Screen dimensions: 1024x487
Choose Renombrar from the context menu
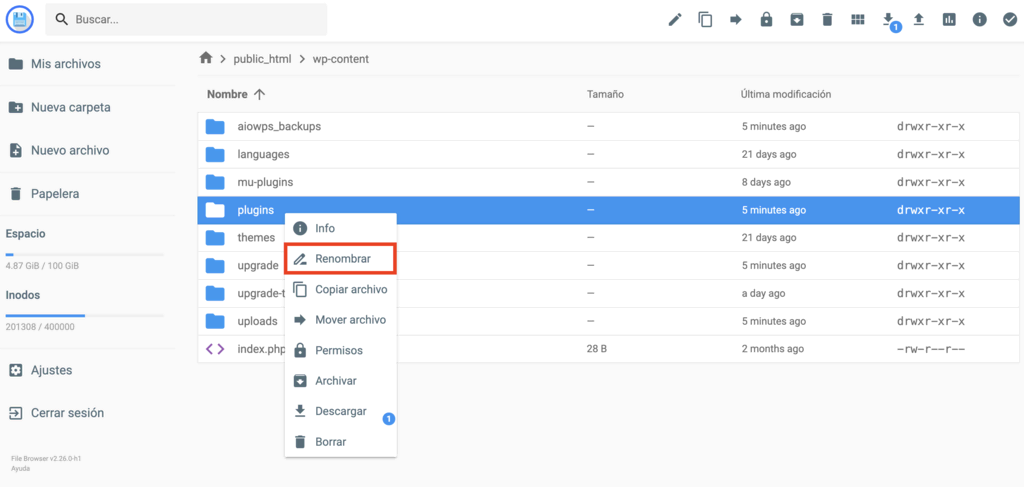coord(342,258)
